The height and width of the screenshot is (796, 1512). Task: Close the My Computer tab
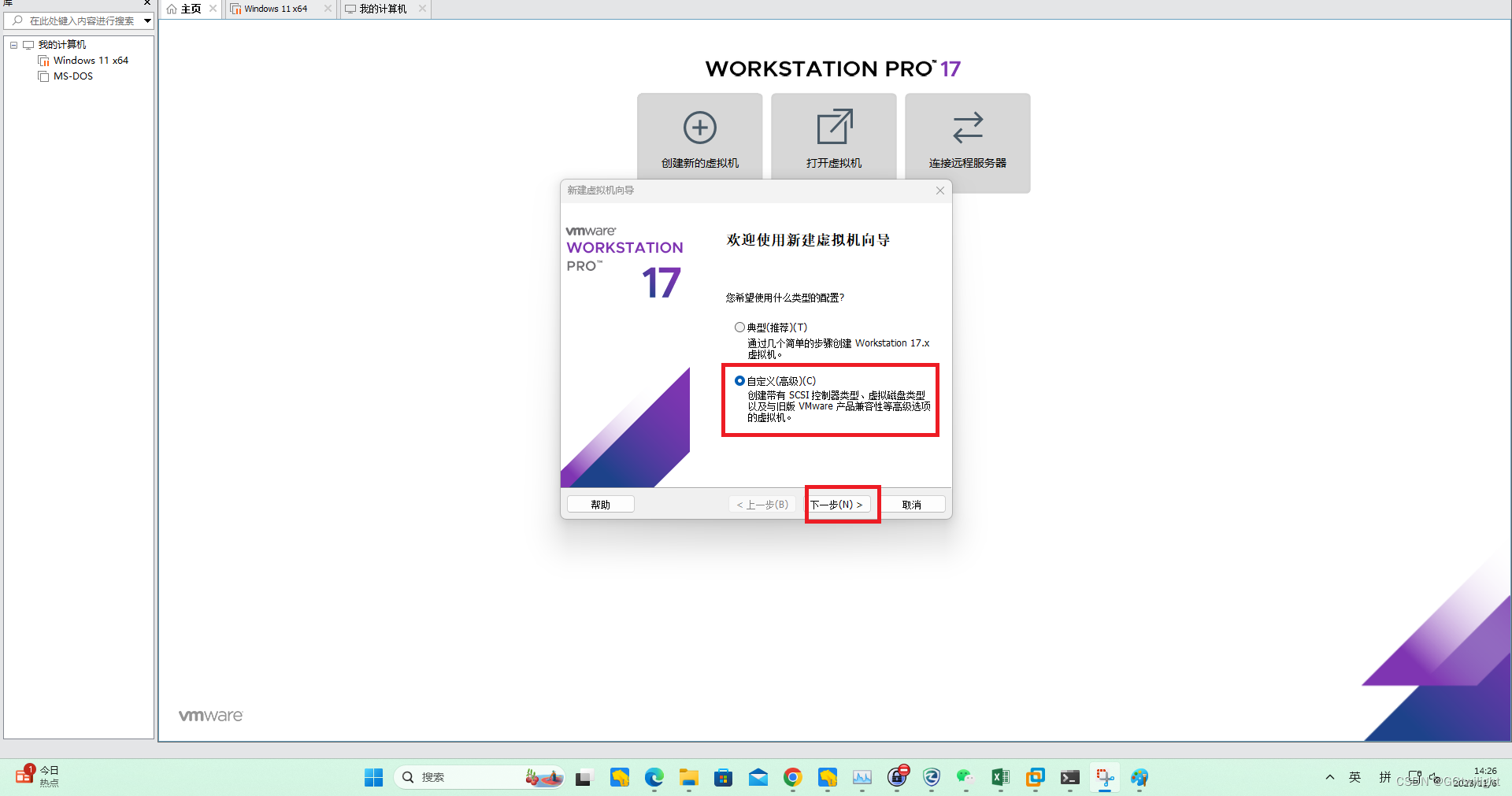tap(422, 9)
